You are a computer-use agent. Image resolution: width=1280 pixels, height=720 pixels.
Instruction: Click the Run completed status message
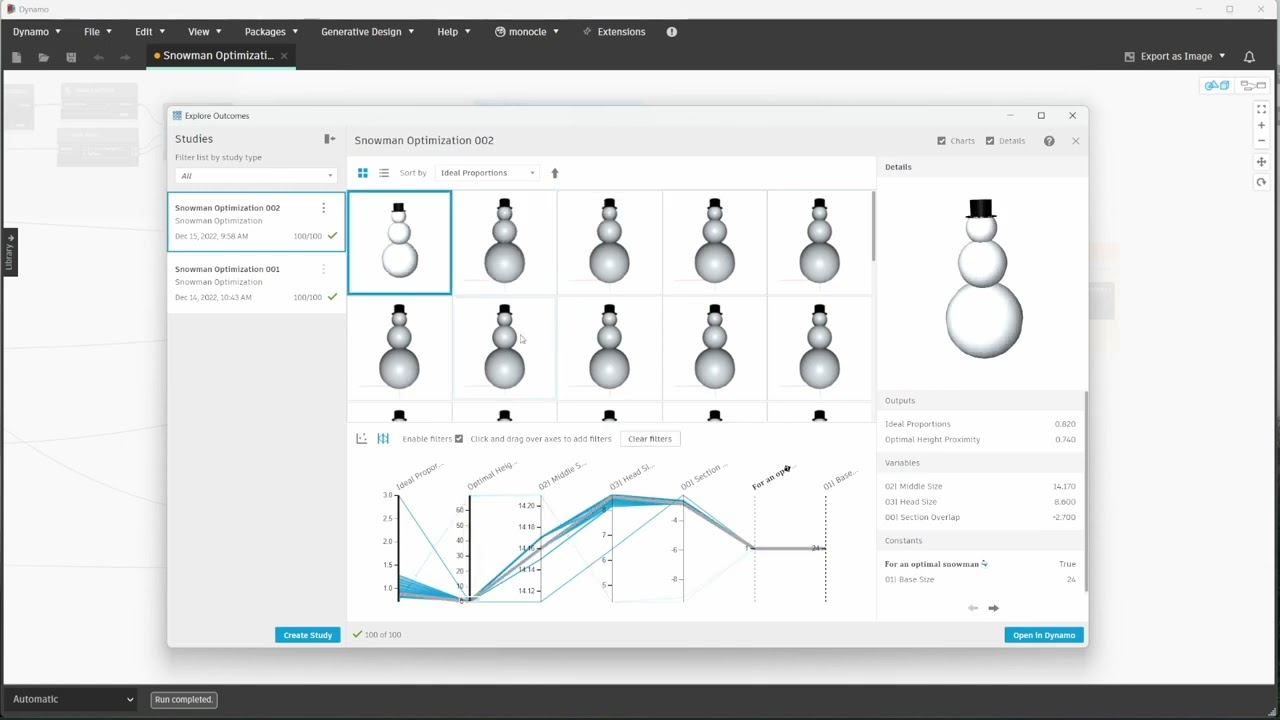click(x=184, y=700)
